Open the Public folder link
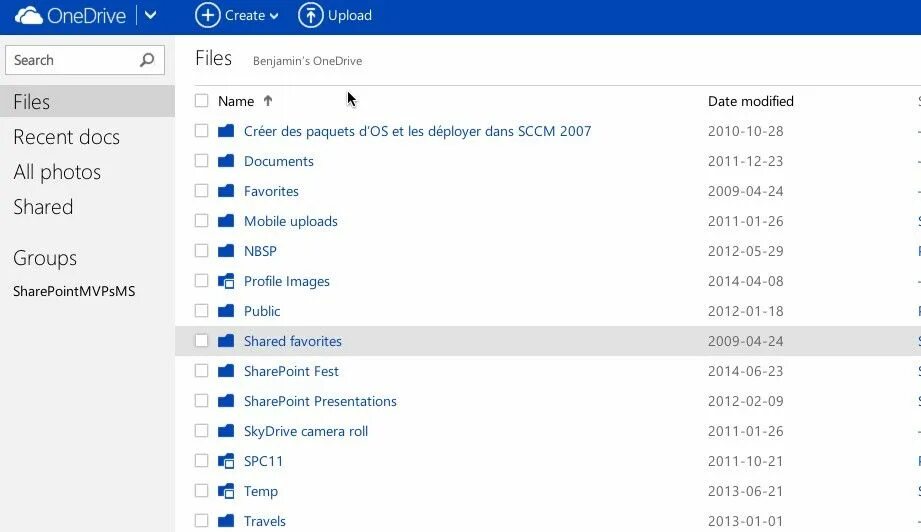Viewport: 921px width, 532px height. point(262,311)
